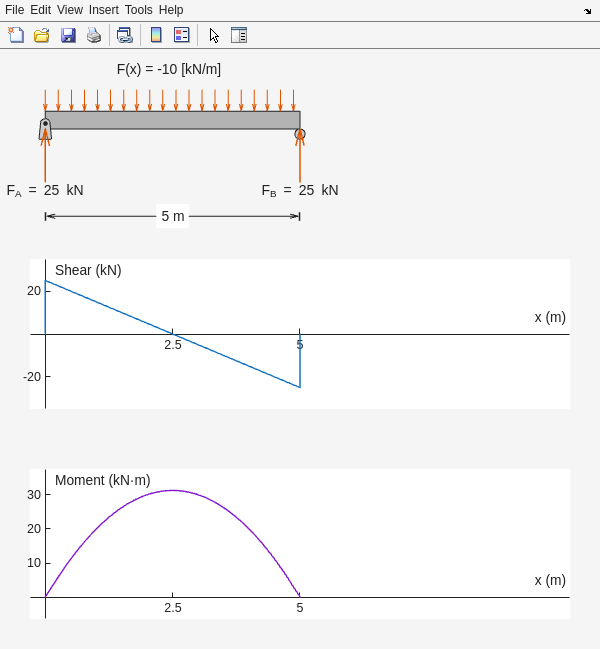600x649 pixels.
Task: Click the gray beam in the diagram
Action: (x=172, y=120)
